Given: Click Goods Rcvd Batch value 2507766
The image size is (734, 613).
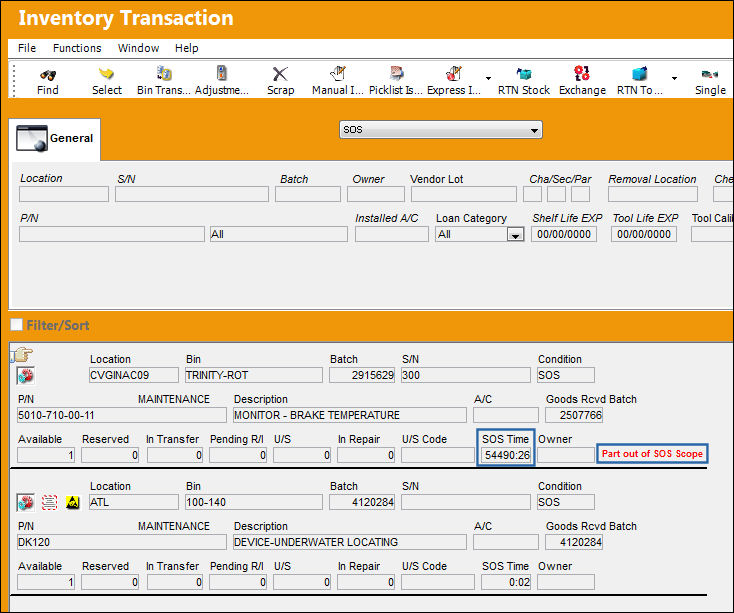Looking at the screenshot, I should click(574, 415).
